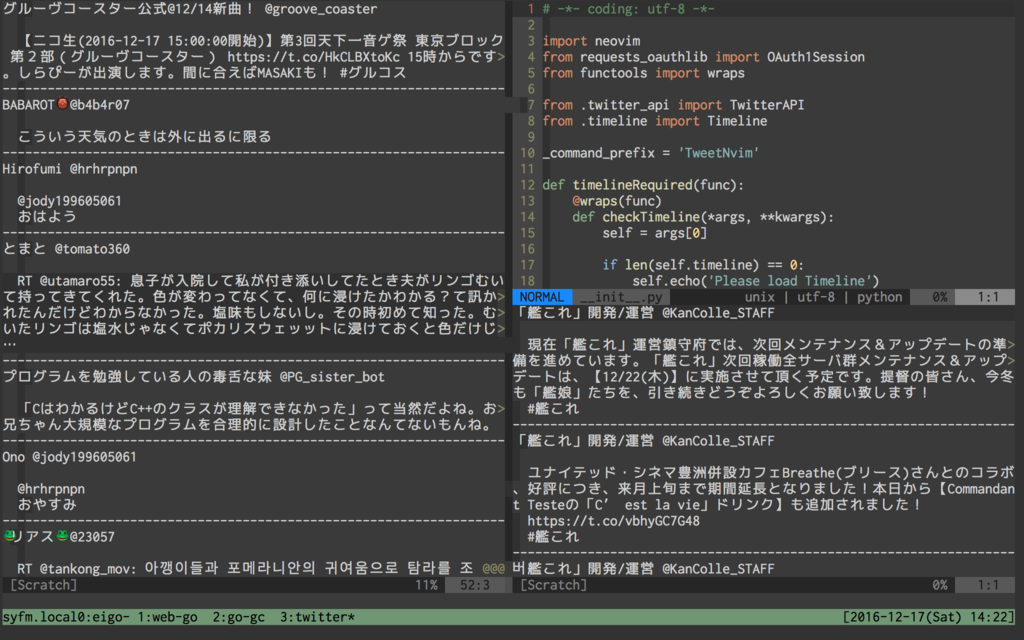The width and height of the screenshot is (1024, 640).
Task: Click the self = args[0] line
Action: coord(654,233)
